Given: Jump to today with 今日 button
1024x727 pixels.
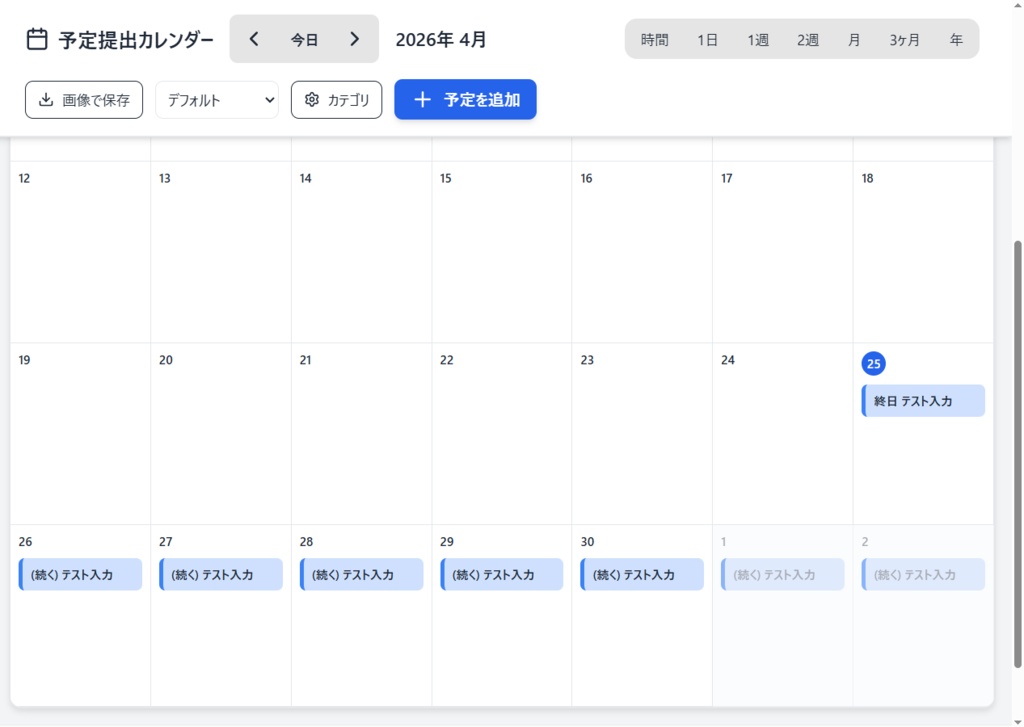Looking at the screenshot, I should (304, 40).
